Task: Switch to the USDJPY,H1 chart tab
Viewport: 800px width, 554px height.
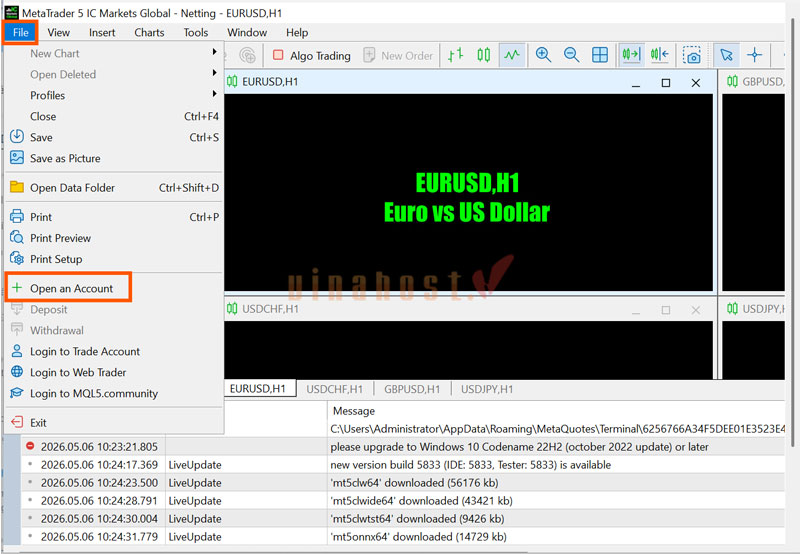Action: click(487, 389)
